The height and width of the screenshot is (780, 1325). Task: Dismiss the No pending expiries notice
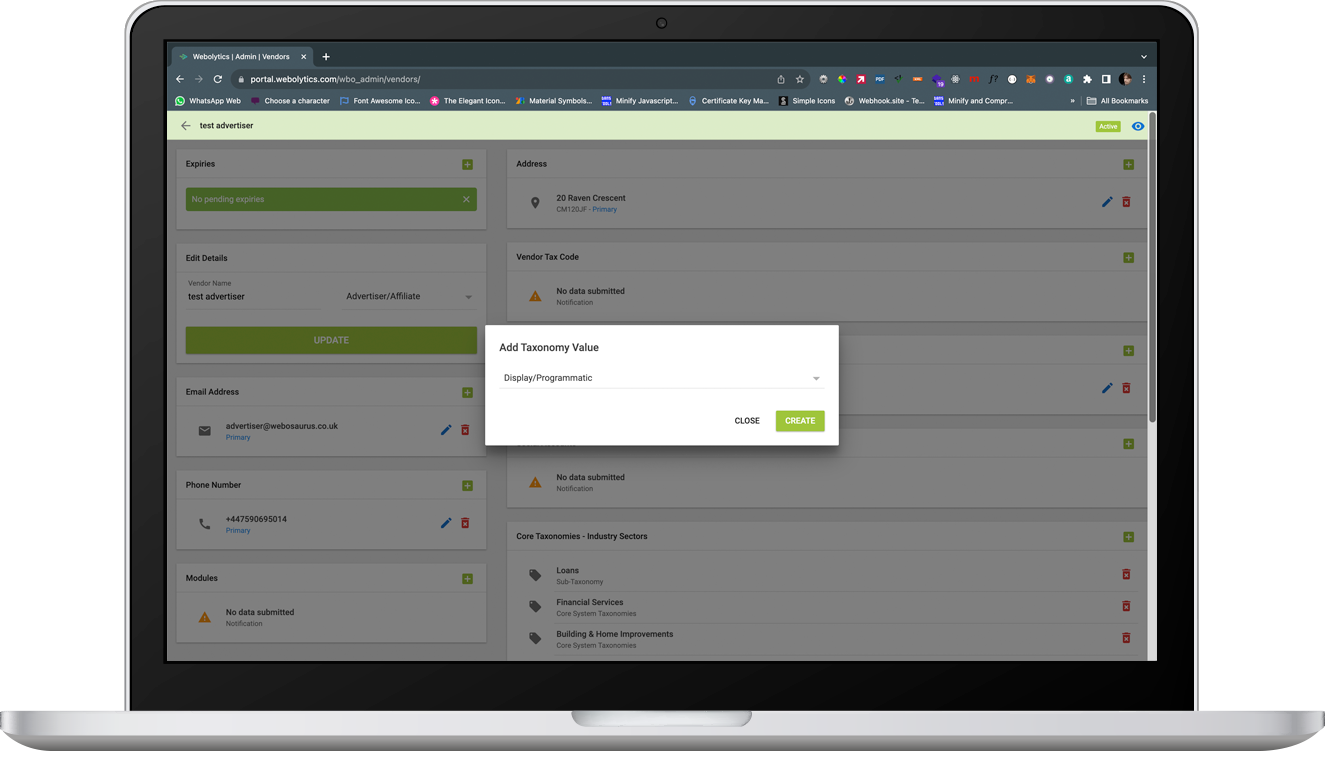(466, 199)
